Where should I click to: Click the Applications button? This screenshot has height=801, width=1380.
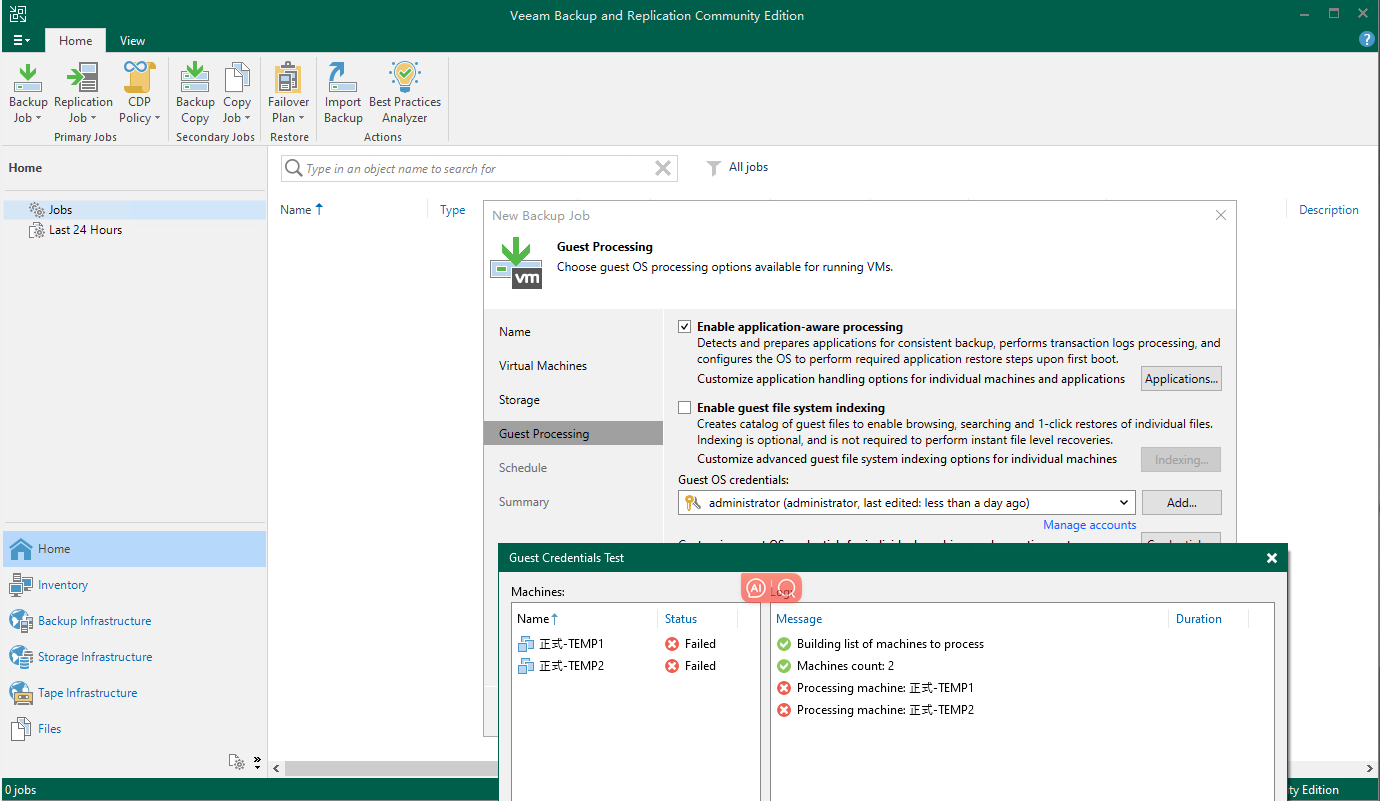tap(1181, 378)
